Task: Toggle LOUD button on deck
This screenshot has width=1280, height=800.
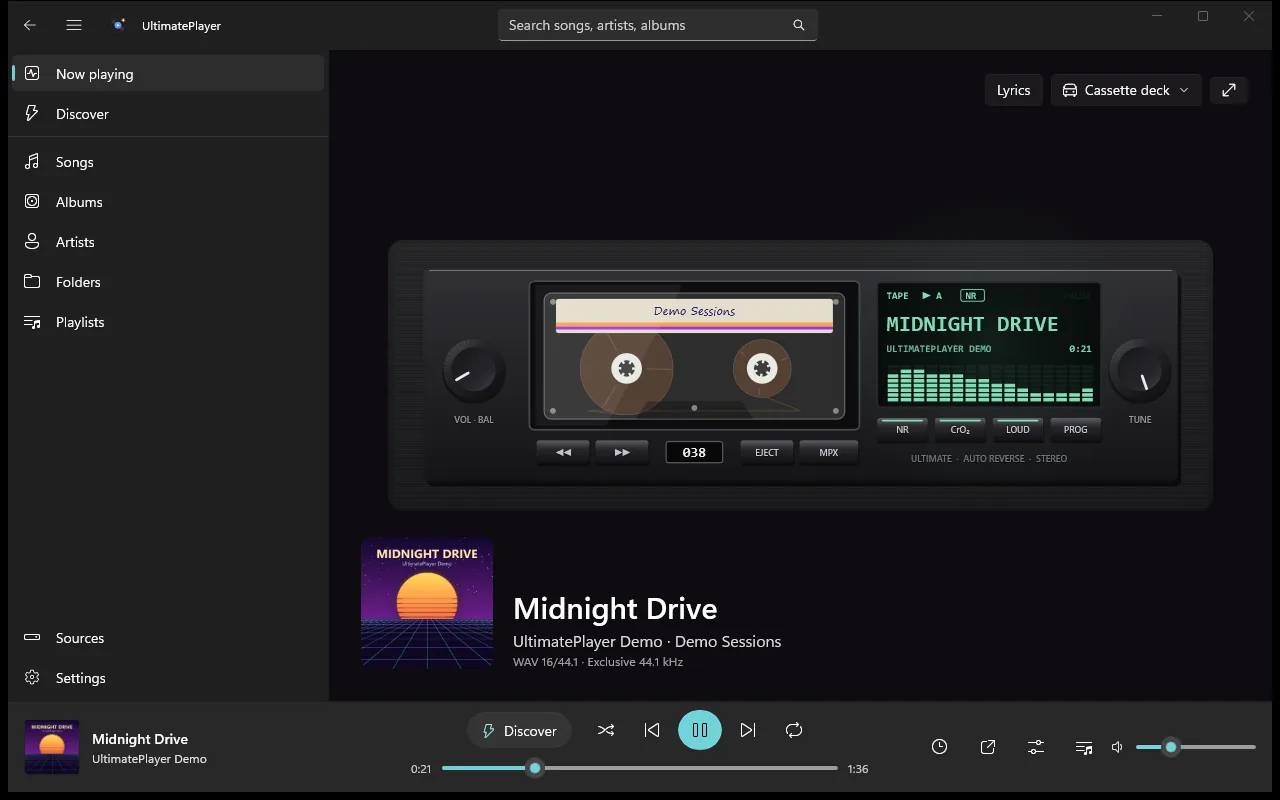Action: (x=1018, y=429)
